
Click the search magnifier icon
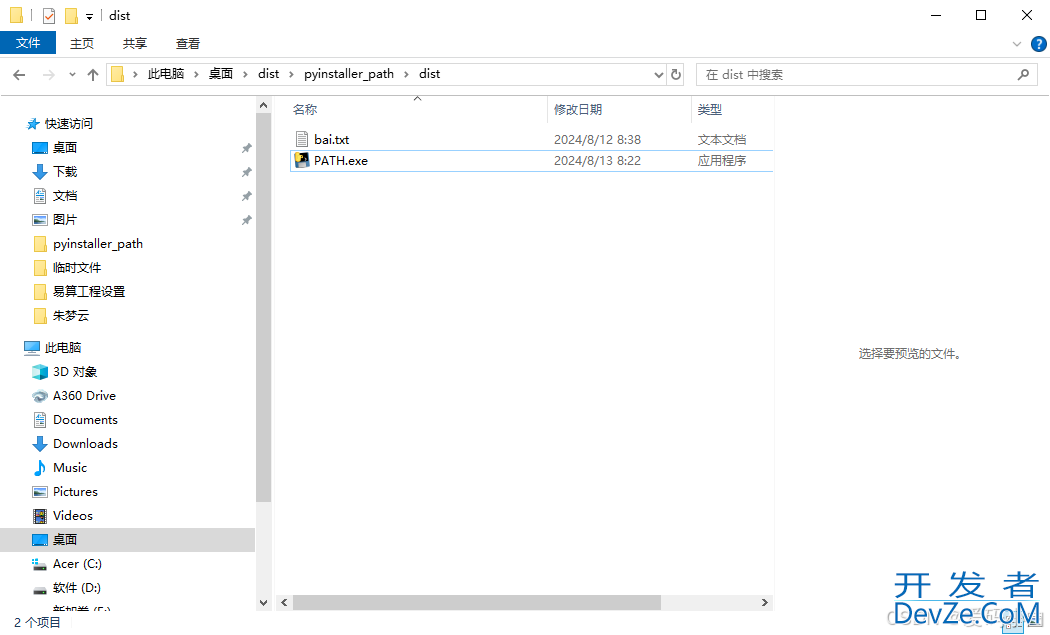1023,74
